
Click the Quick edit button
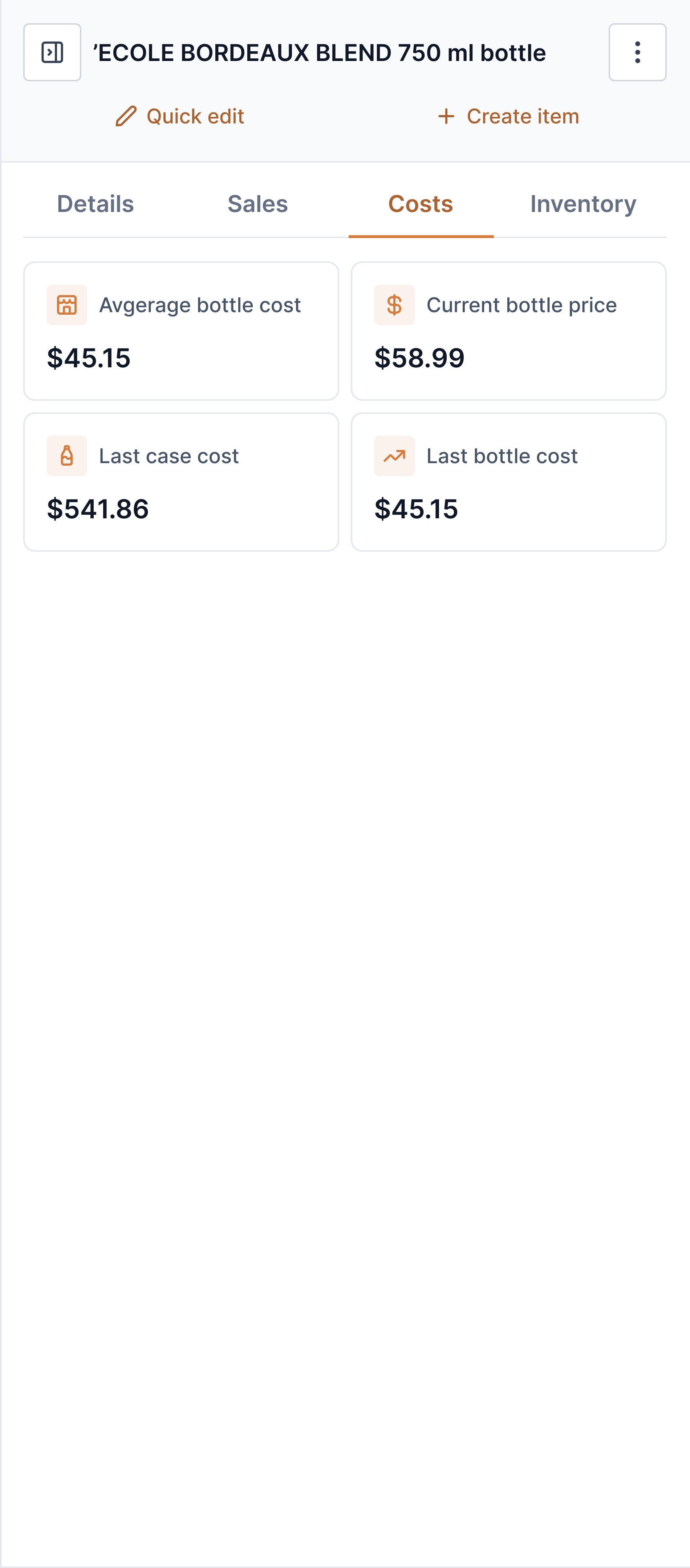180,116
